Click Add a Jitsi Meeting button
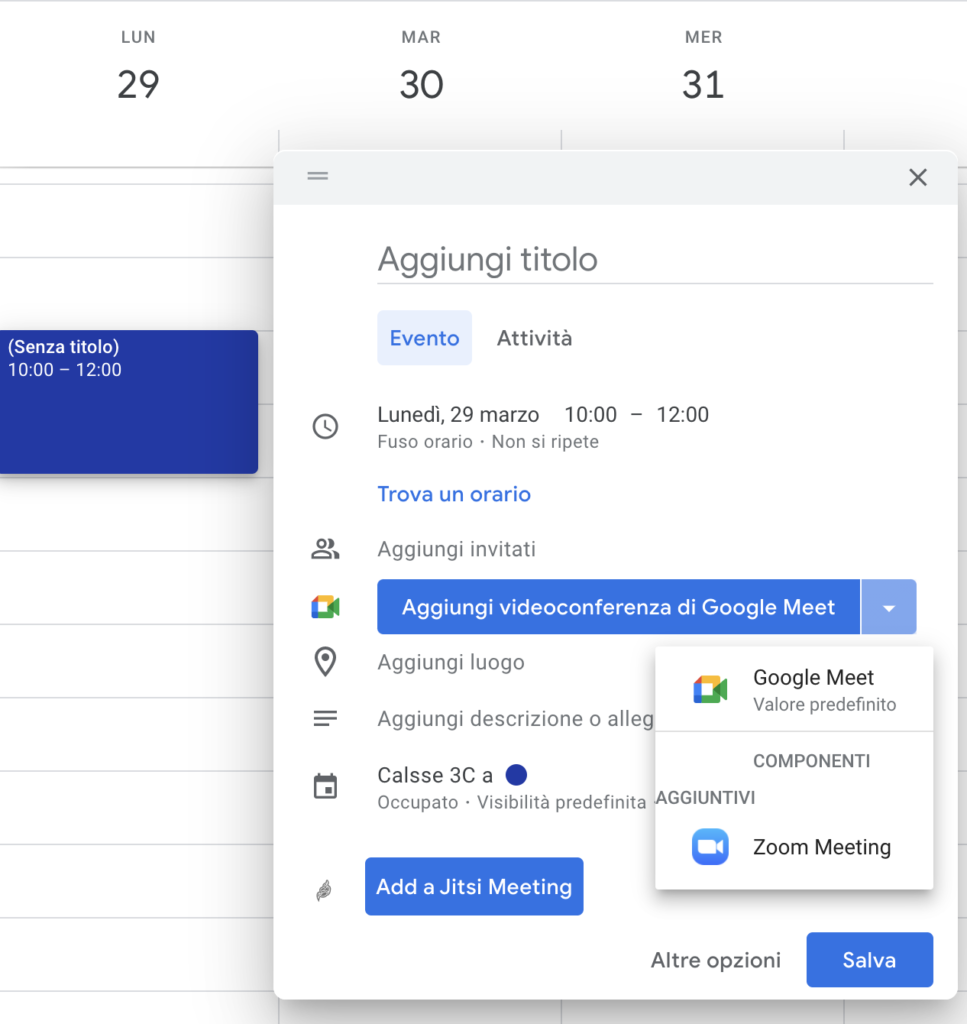Image resolution: width=967 pixels, height=1024 pixels. pos(474,886)
